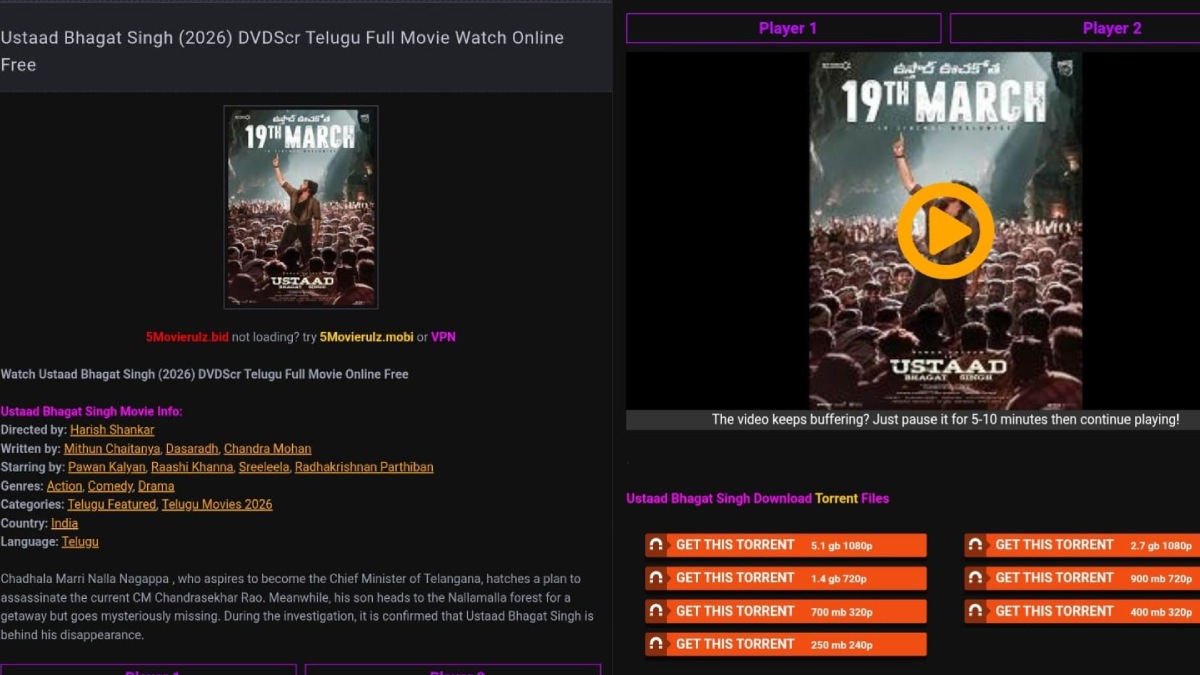1200x675 pixels.
Task: Select the Comedy genre link
Action: click(x=110, y=486)
